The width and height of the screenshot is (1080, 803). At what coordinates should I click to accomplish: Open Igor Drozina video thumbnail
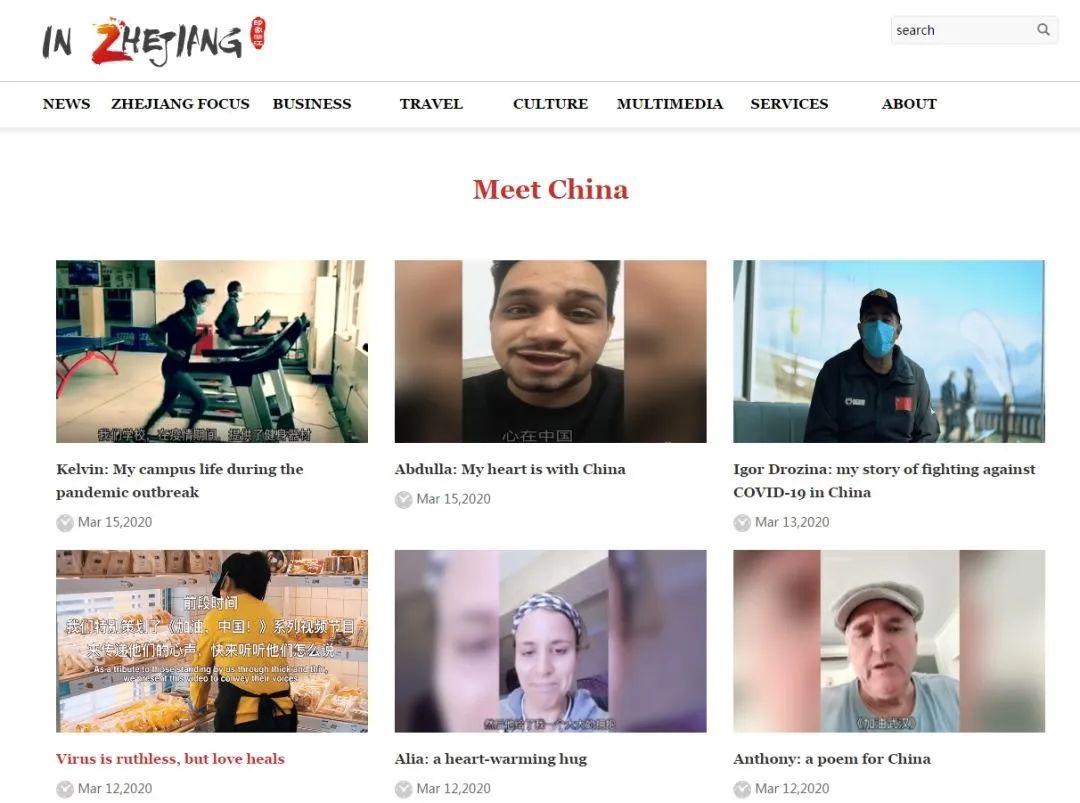coord(889,351)
